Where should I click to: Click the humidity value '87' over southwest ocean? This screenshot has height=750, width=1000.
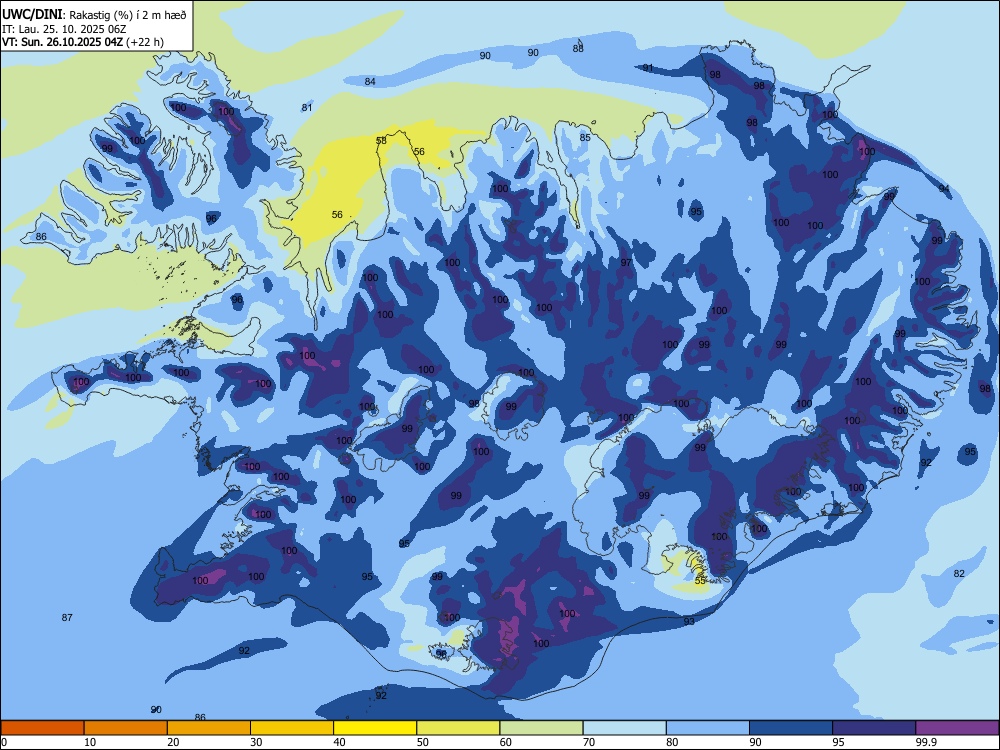point(67,617)
